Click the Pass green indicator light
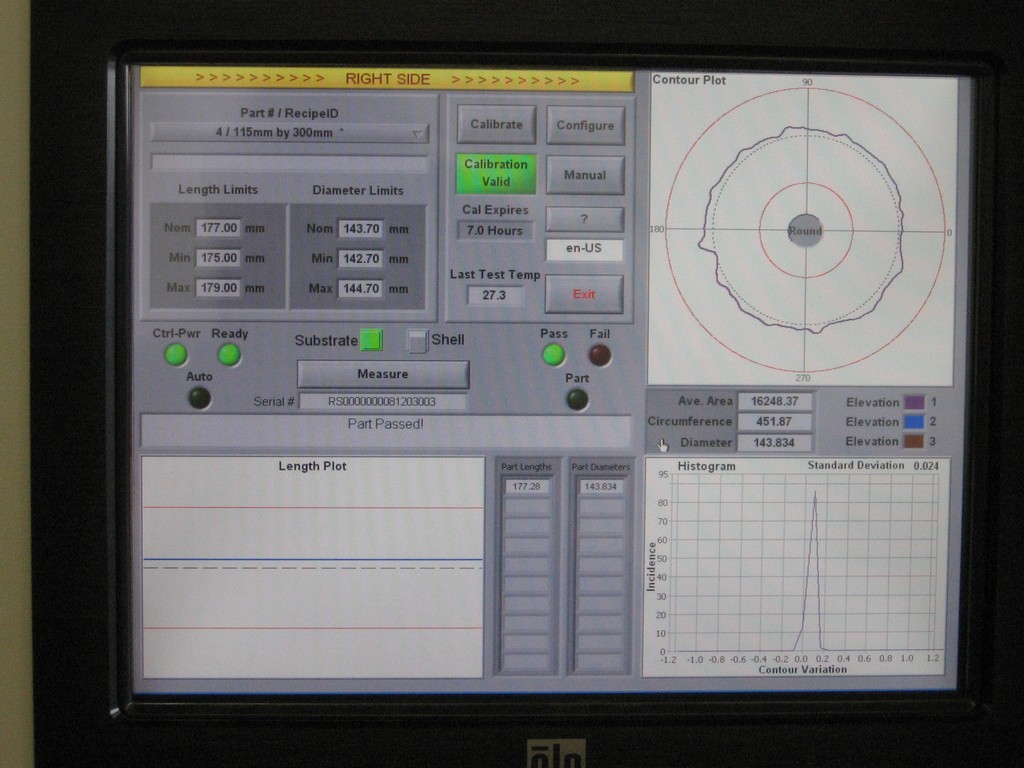 pos(553,354)
